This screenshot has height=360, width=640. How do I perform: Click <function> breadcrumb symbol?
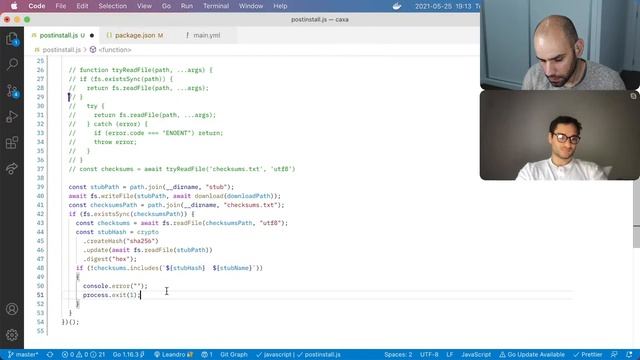[x=115, y=50]
